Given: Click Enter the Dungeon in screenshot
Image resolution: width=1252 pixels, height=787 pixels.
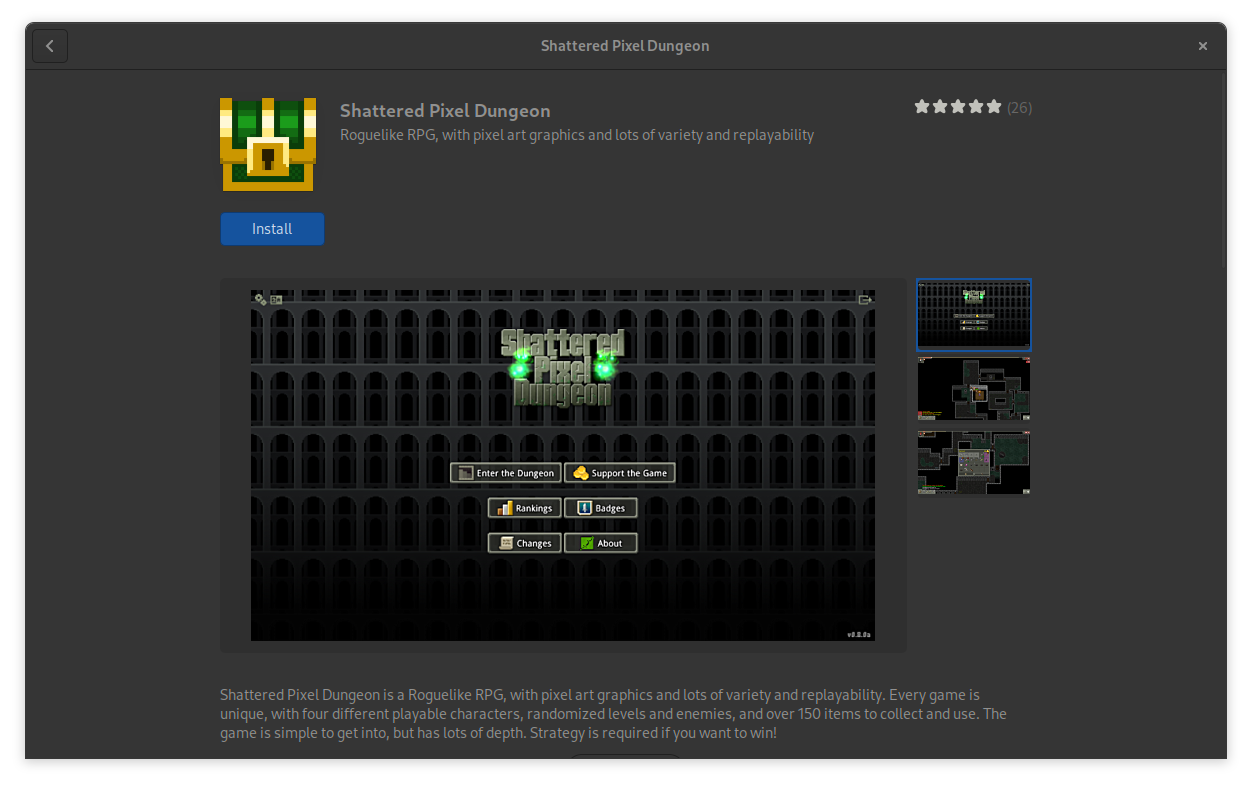Looking at the screenshot, I should pyautogui.click(x=505, y=473).
